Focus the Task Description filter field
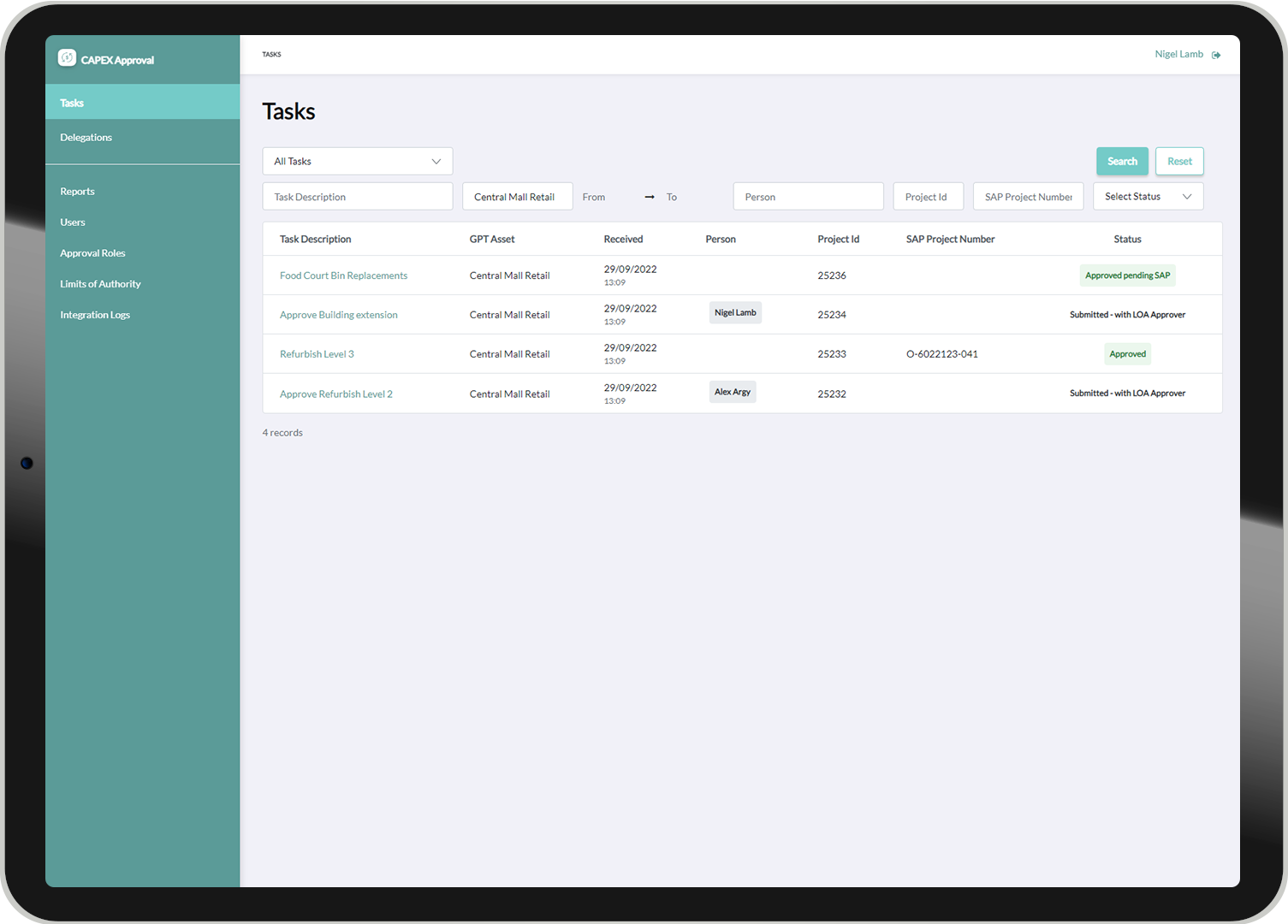This screenshot has width=1288, height=924. 358,197
